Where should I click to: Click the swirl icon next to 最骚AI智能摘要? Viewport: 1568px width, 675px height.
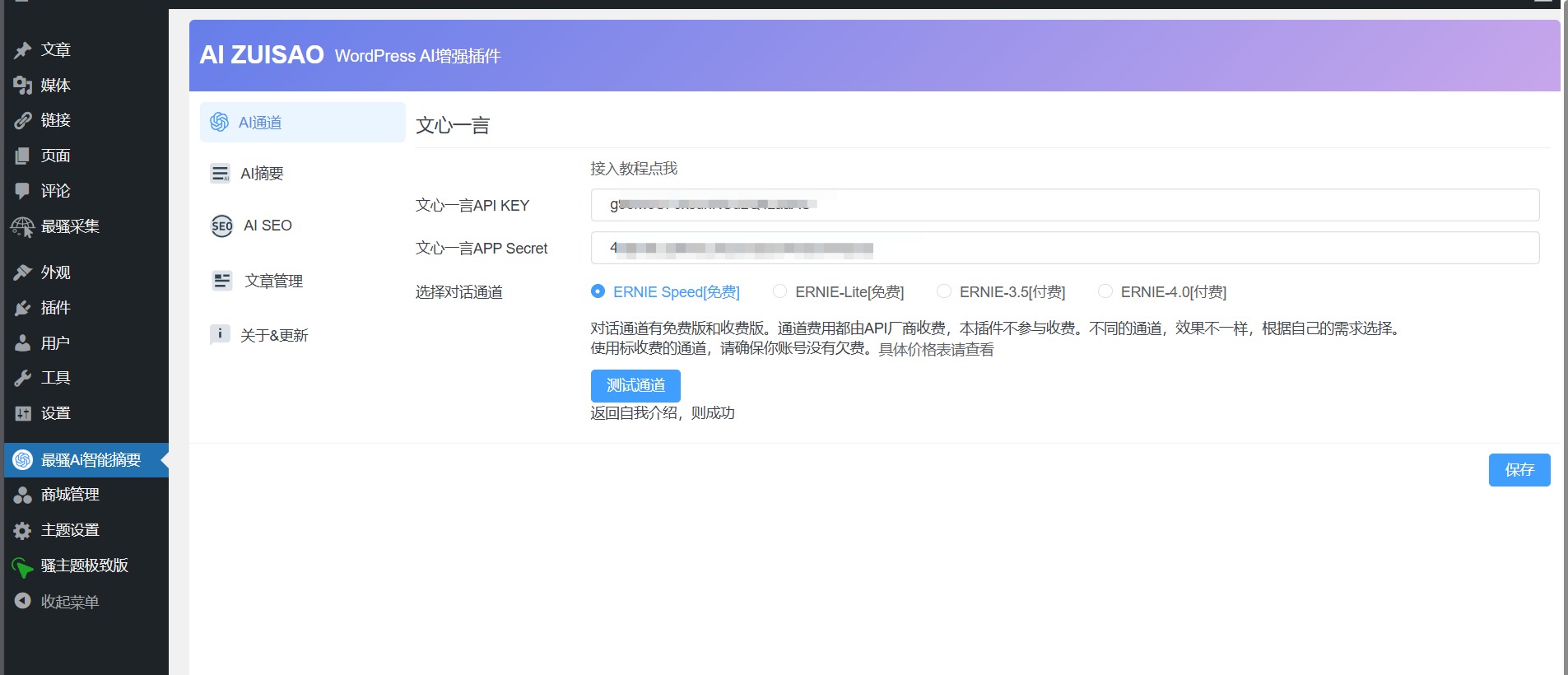tap(23, 460)
